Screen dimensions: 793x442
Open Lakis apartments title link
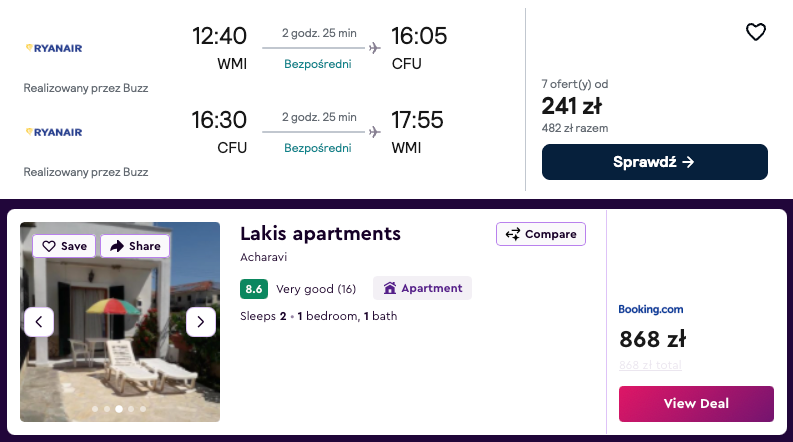(x=320, y=234)
